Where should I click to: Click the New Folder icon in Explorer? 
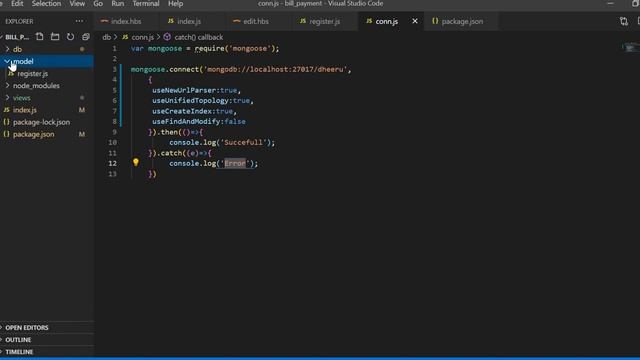(x=55, y=37)
